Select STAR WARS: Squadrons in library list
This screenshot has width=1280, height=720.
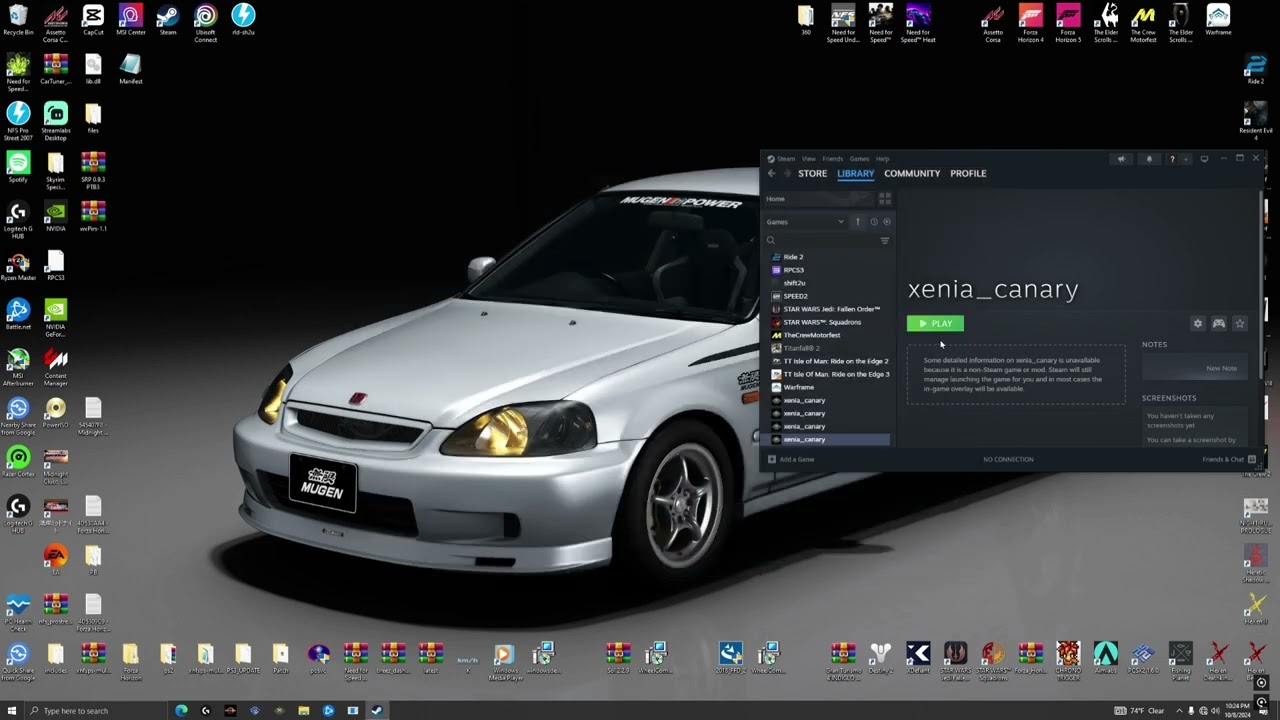click(829, 322)
